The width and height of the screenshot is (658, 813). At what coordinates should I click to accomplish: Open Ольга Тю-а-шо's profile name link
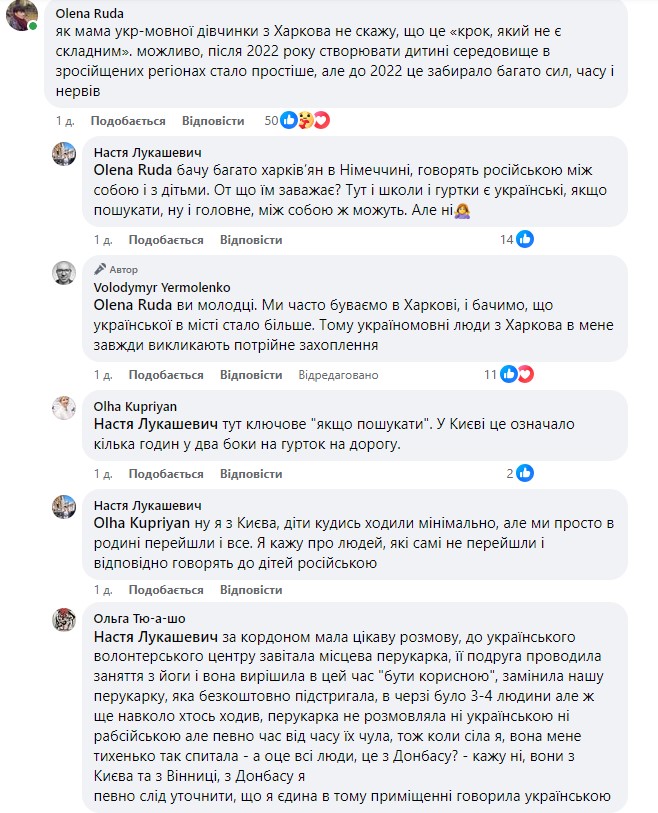click(139, 618)
